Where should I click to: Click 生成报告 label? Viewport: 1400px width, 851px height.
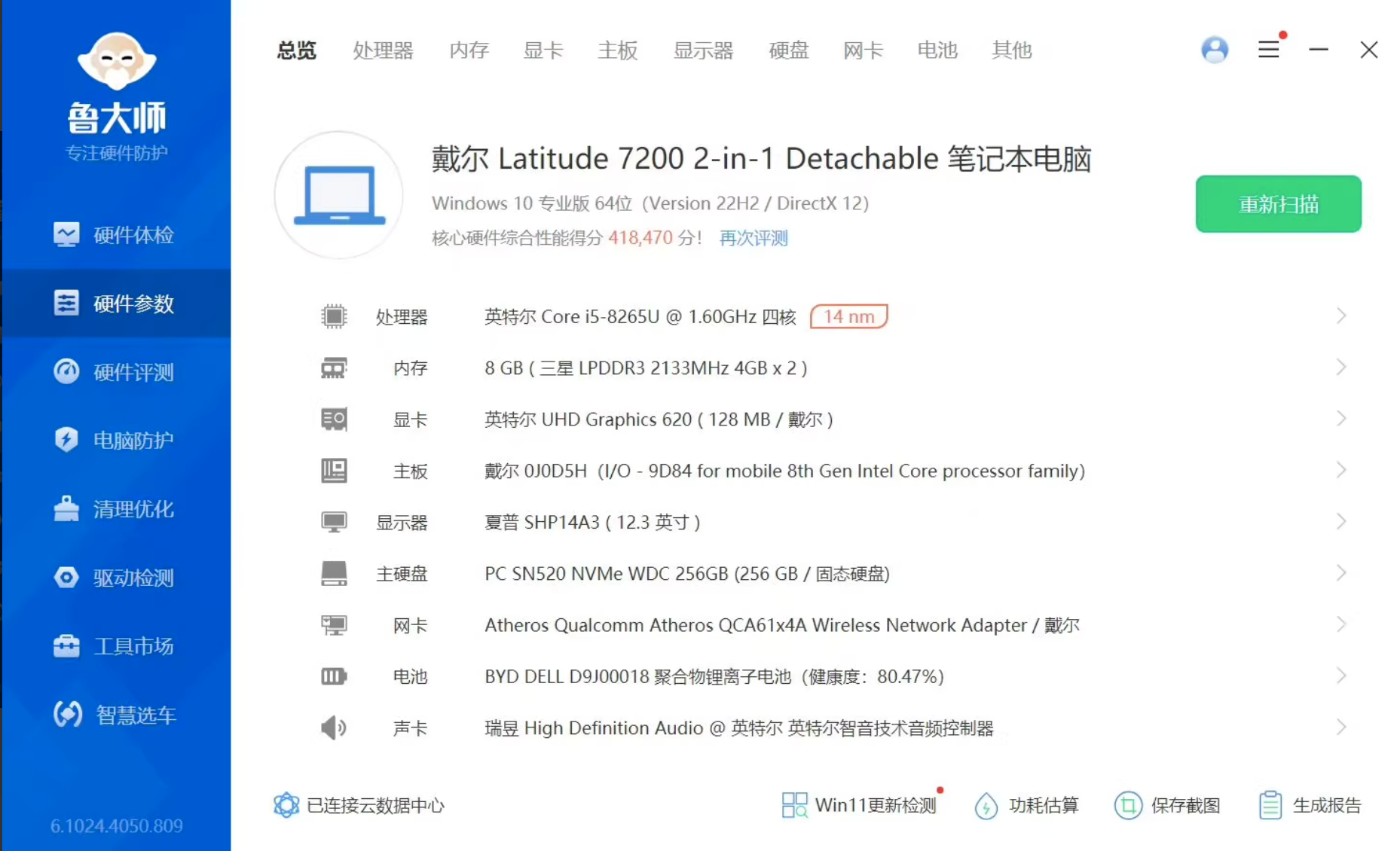point(1327,805)
